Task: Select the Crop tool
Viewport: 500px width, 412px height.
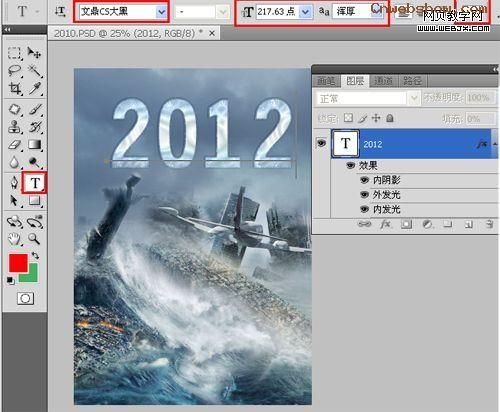Action: (x=14, y=89)
